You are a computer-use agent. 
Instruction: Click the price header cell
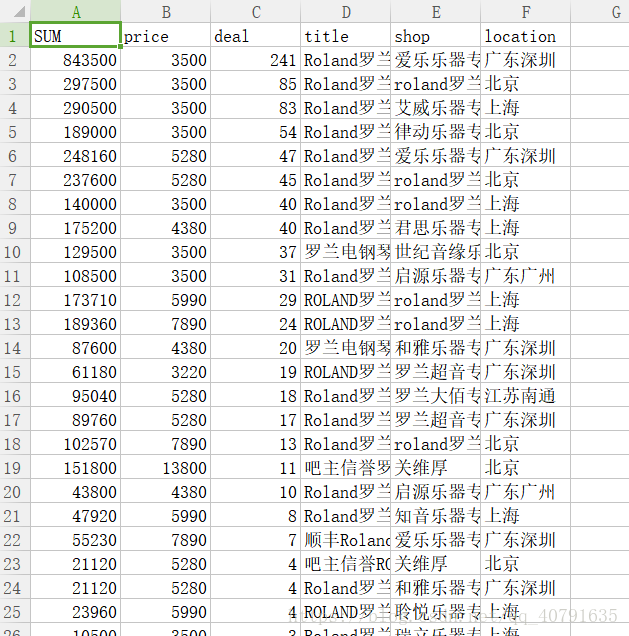tap(165, 35)
